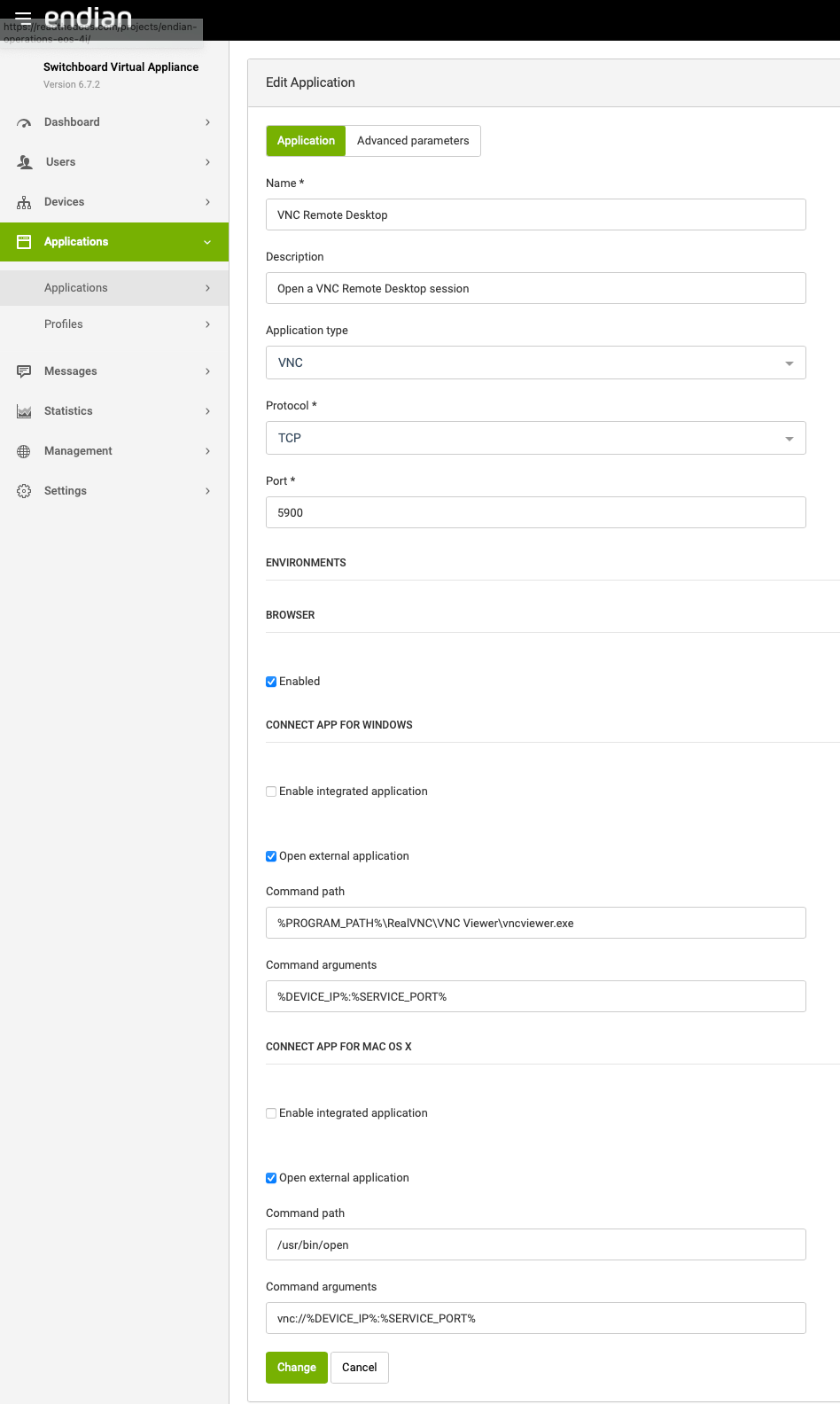The image size is (840, 1404).
Task: Click the Windows Command path field
Action: [535, 923]
